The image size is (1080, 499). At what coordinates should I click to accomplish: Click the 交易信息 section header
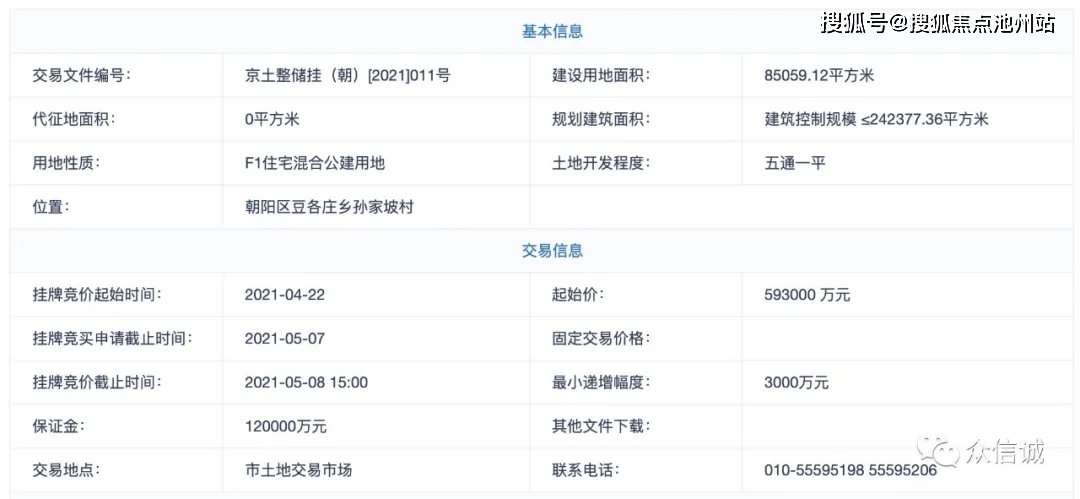[x=552, y=251]
